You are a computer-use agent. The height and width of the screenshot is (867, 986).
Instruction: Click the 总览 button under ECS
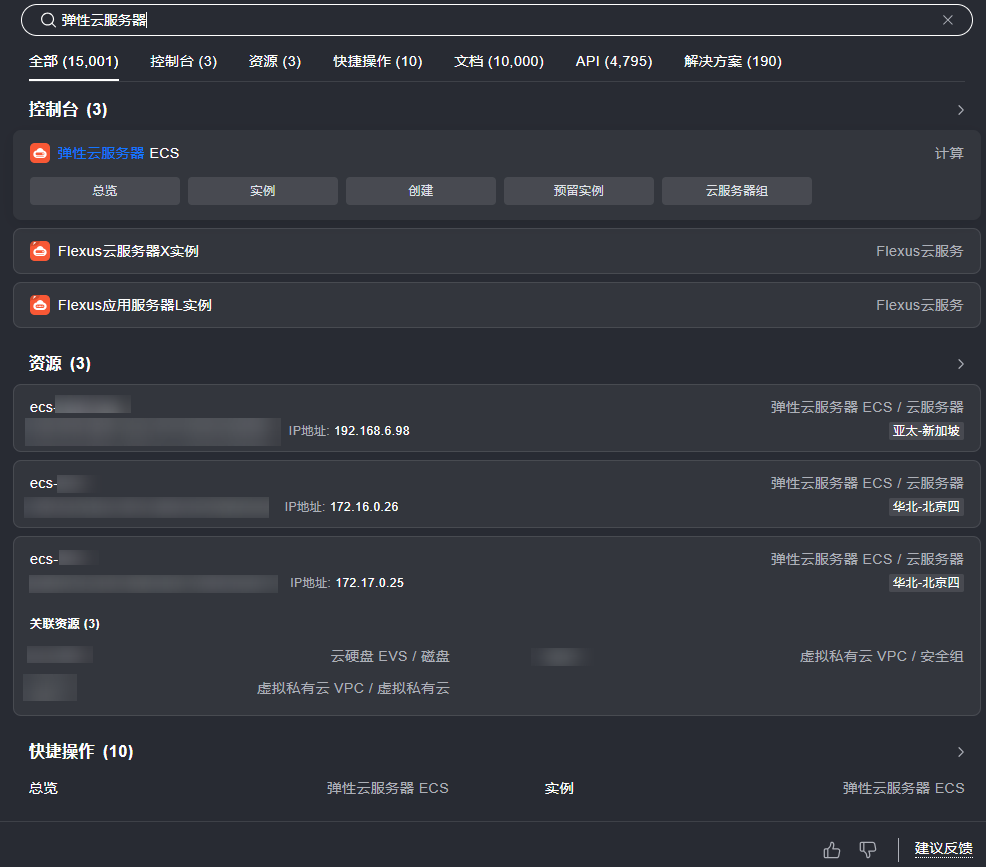105,191
